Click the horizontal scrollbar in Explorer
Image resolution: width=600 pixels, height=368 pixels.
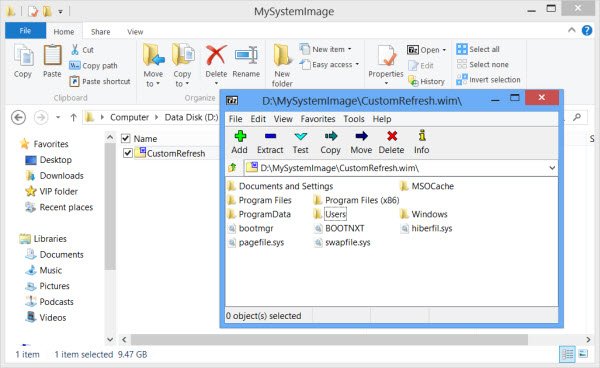pos(329,339)
